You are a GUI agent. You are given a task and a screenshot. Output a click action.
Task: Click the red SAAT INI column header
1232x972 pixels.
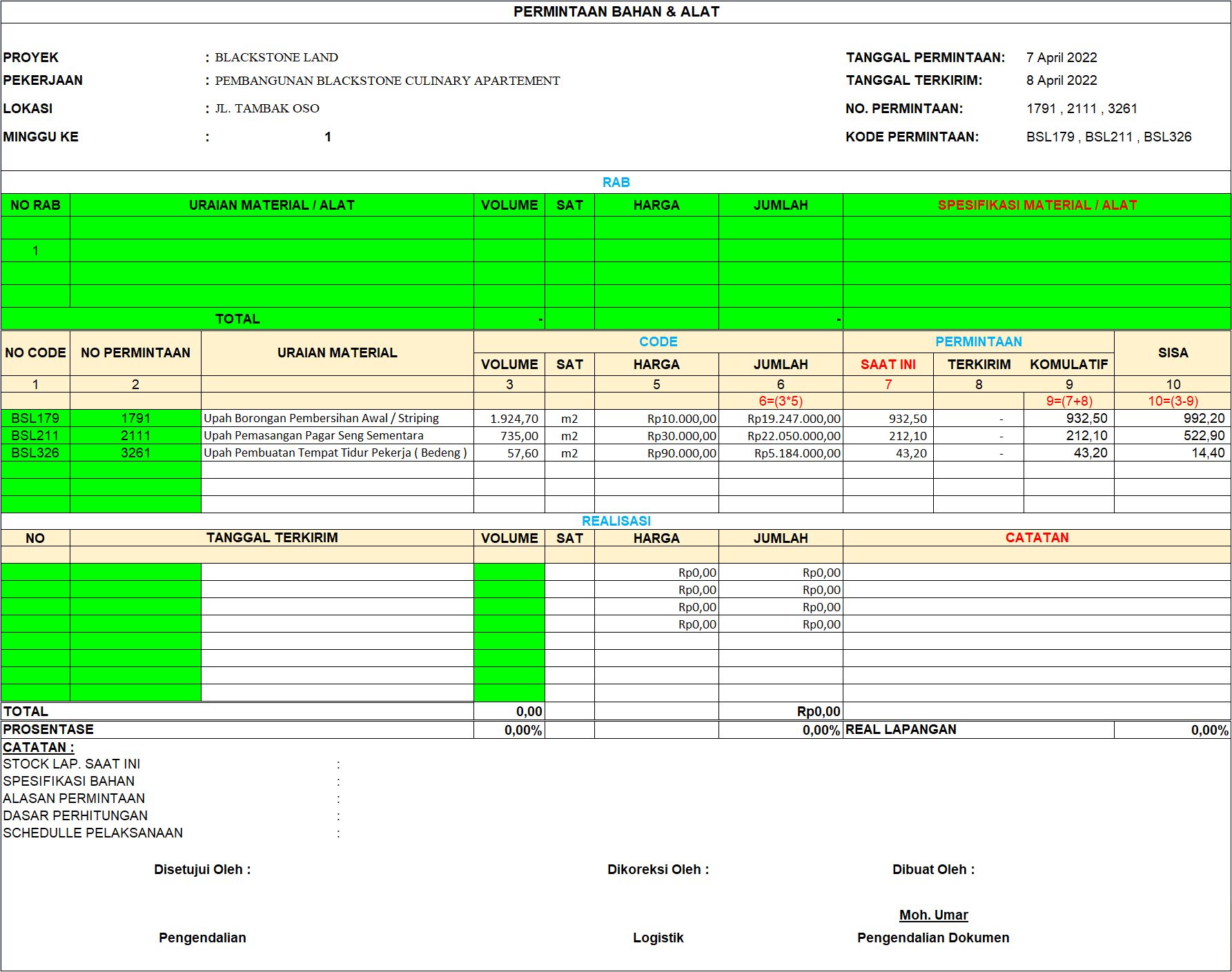click(888, 364)
